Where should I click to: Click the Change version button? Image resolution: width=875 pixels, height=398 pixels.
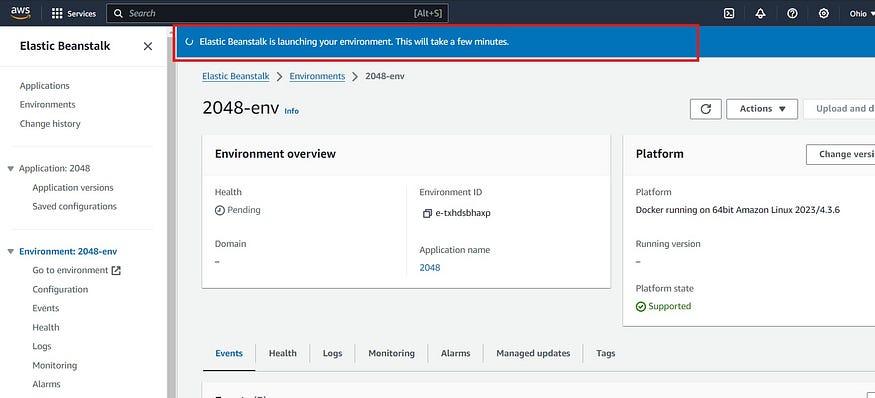click(840, 154)
